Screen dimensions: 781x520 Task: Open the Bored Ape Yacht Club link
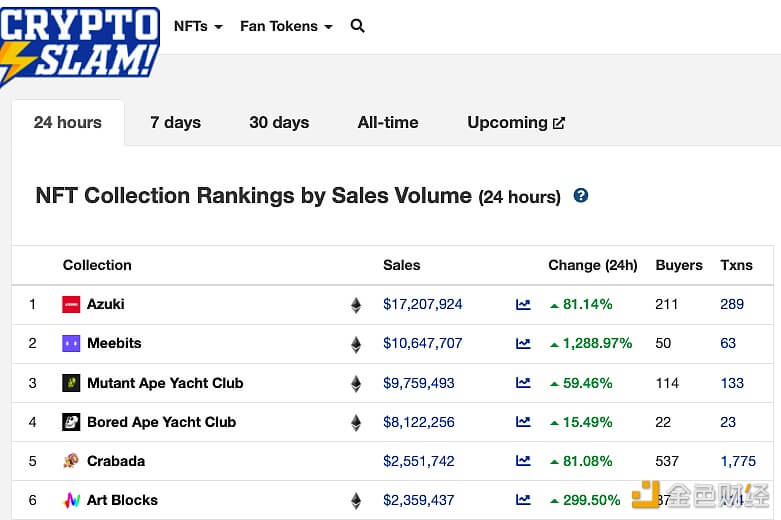coord(161,422)
